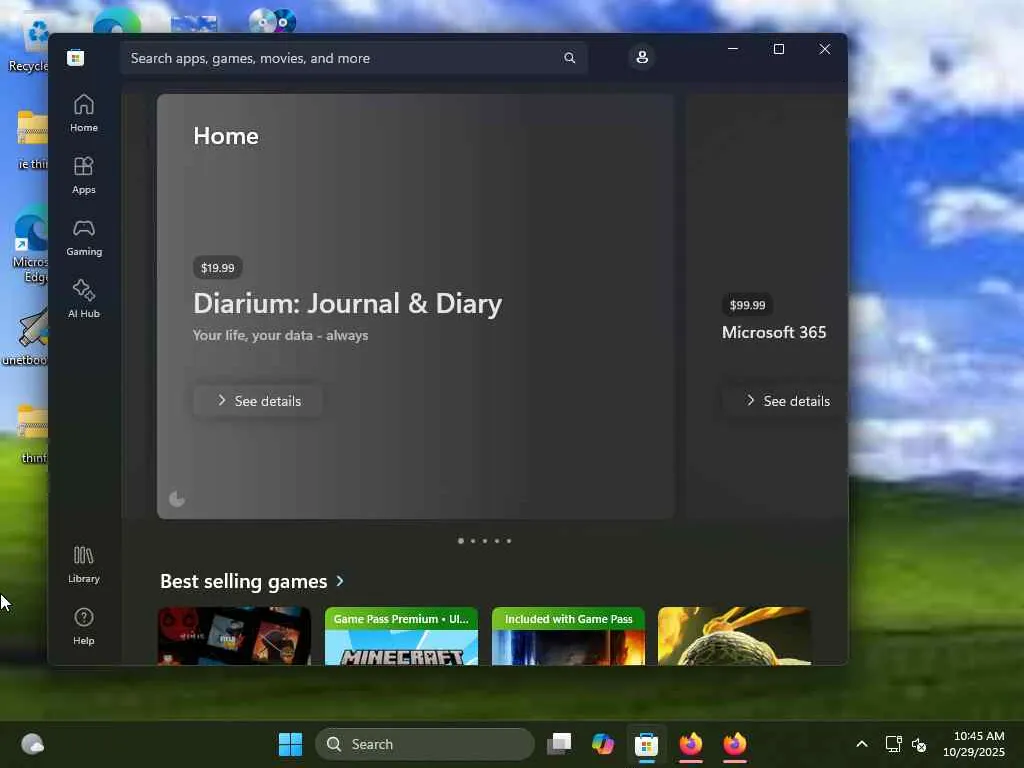Click the Diarium: Journal & Diary title
This screenshot has height=768, width=1024.
347,304
